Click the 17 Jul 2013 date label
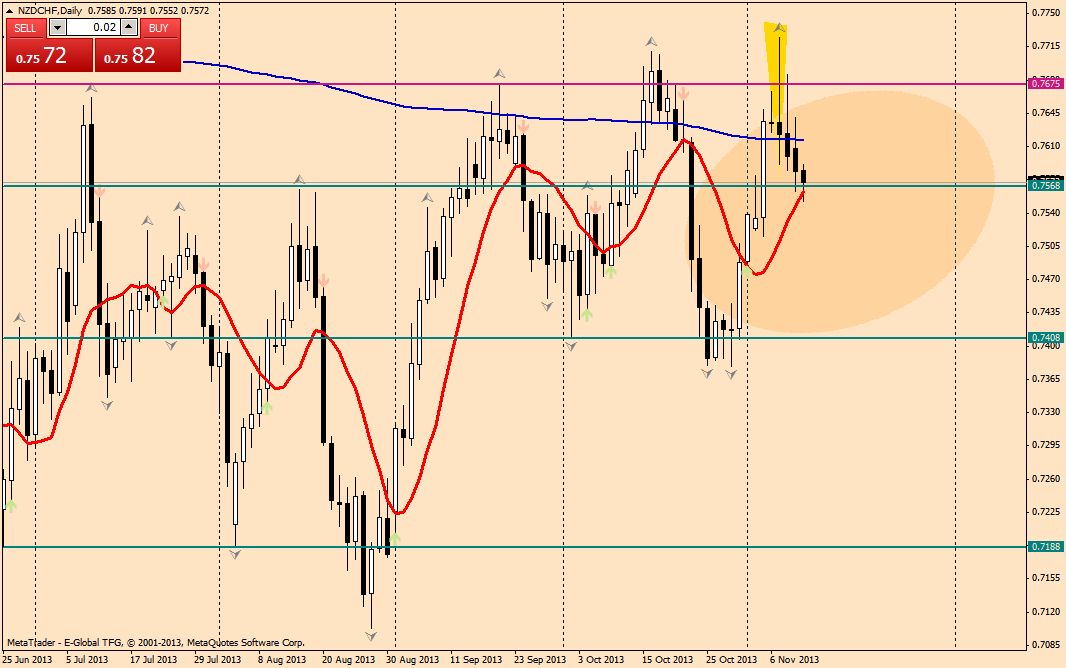1066x668 pixels. (153, 659)
